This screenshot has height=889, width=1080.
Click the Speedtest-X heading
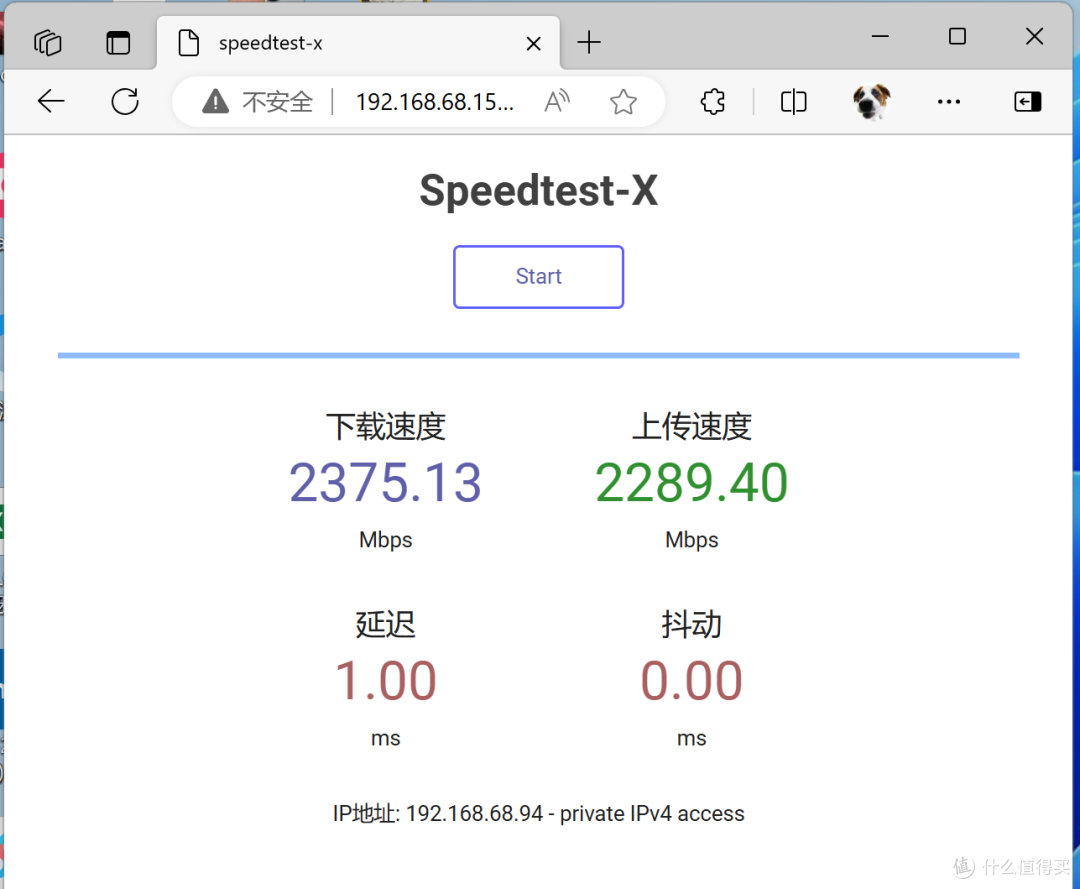(x=538, y=190)
